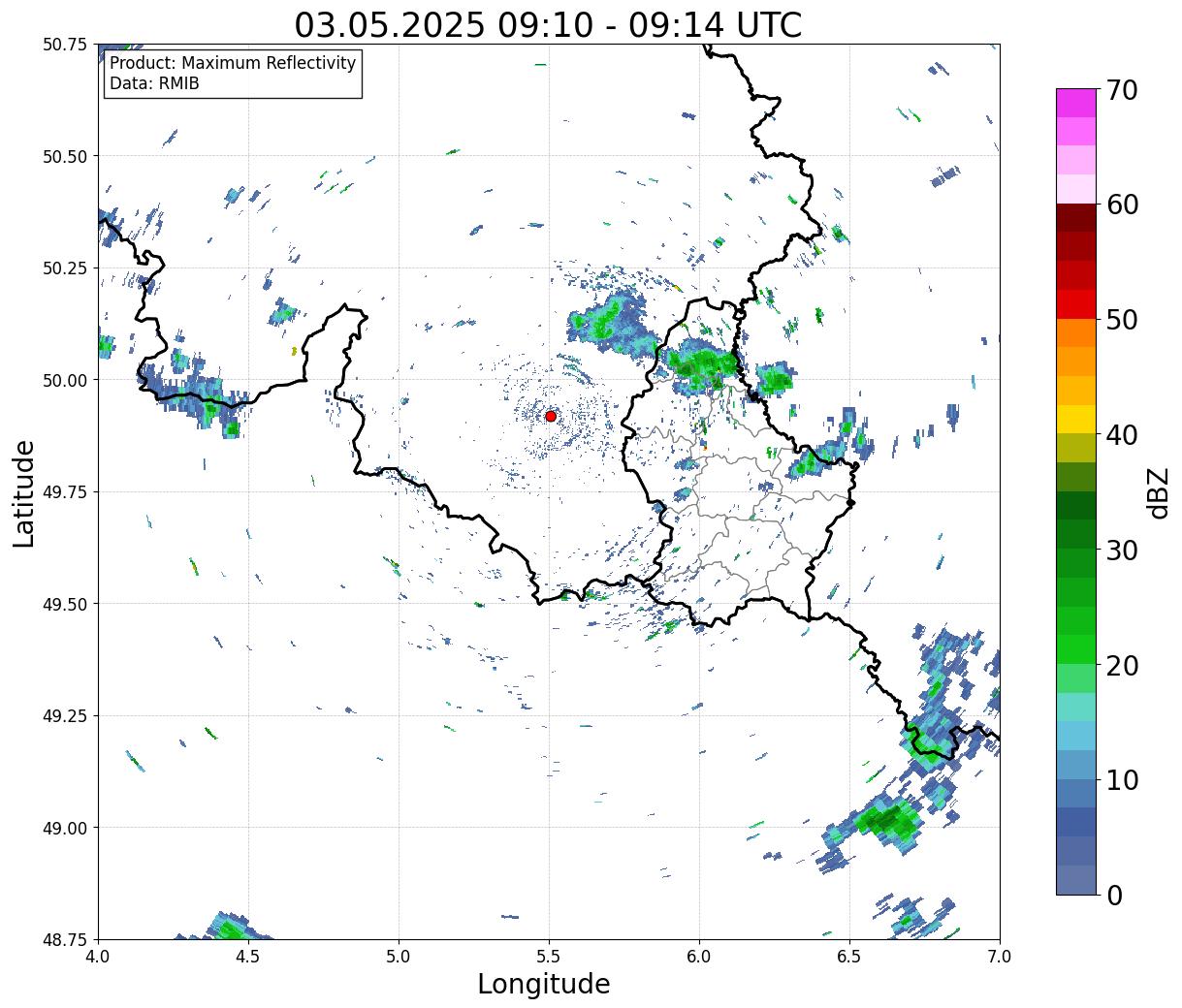Pick the yellow swatch just above 40 dBZ

[x=1076, y=419]
